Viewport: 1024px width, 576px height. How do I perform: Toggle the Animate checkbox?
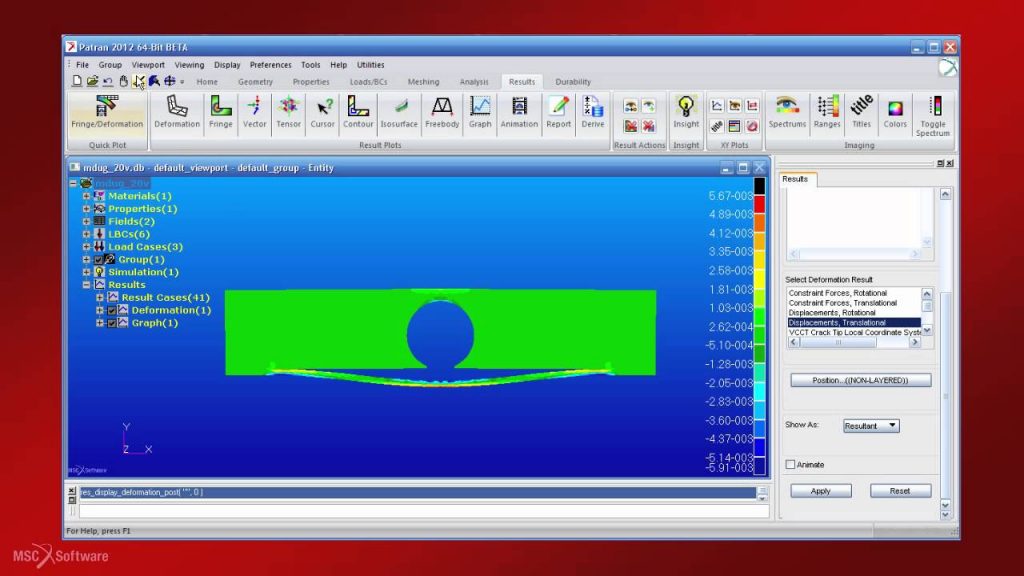[790, 464]
